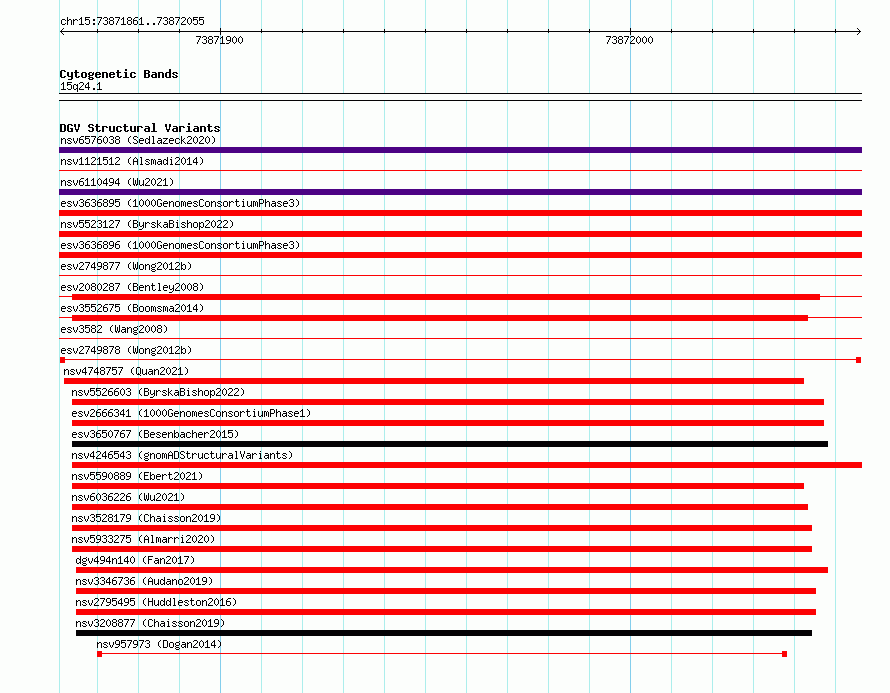Click the purple bar under nsv6110494
Image resolution: width=890 pixels, height=693 pixels.
point(460,192)
